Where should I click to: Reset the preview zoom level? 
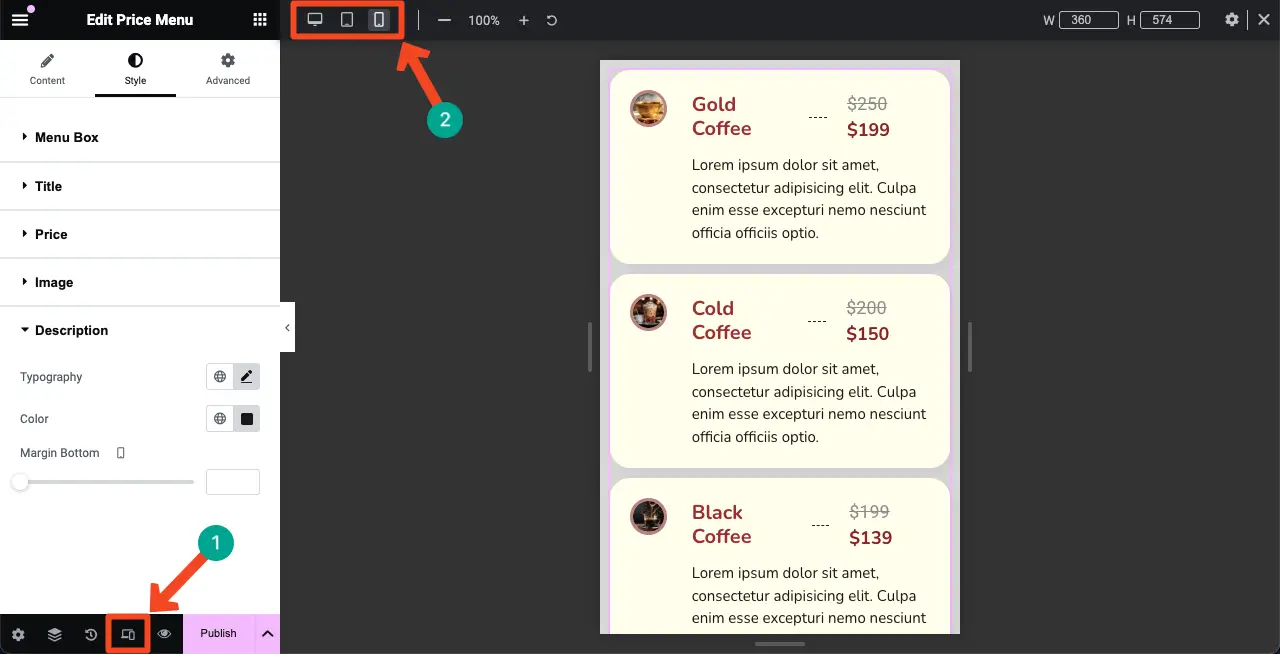tap(552, 20)
